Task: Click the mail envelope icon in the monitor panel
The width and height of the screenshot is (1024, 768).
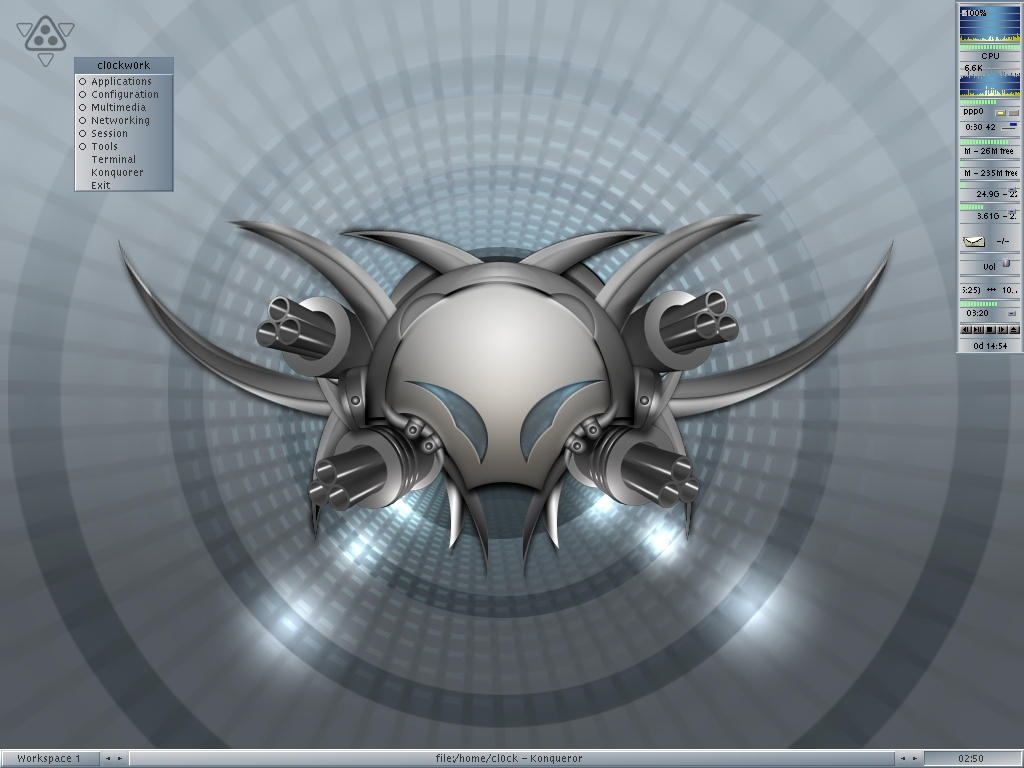Action: click(973, 241)
